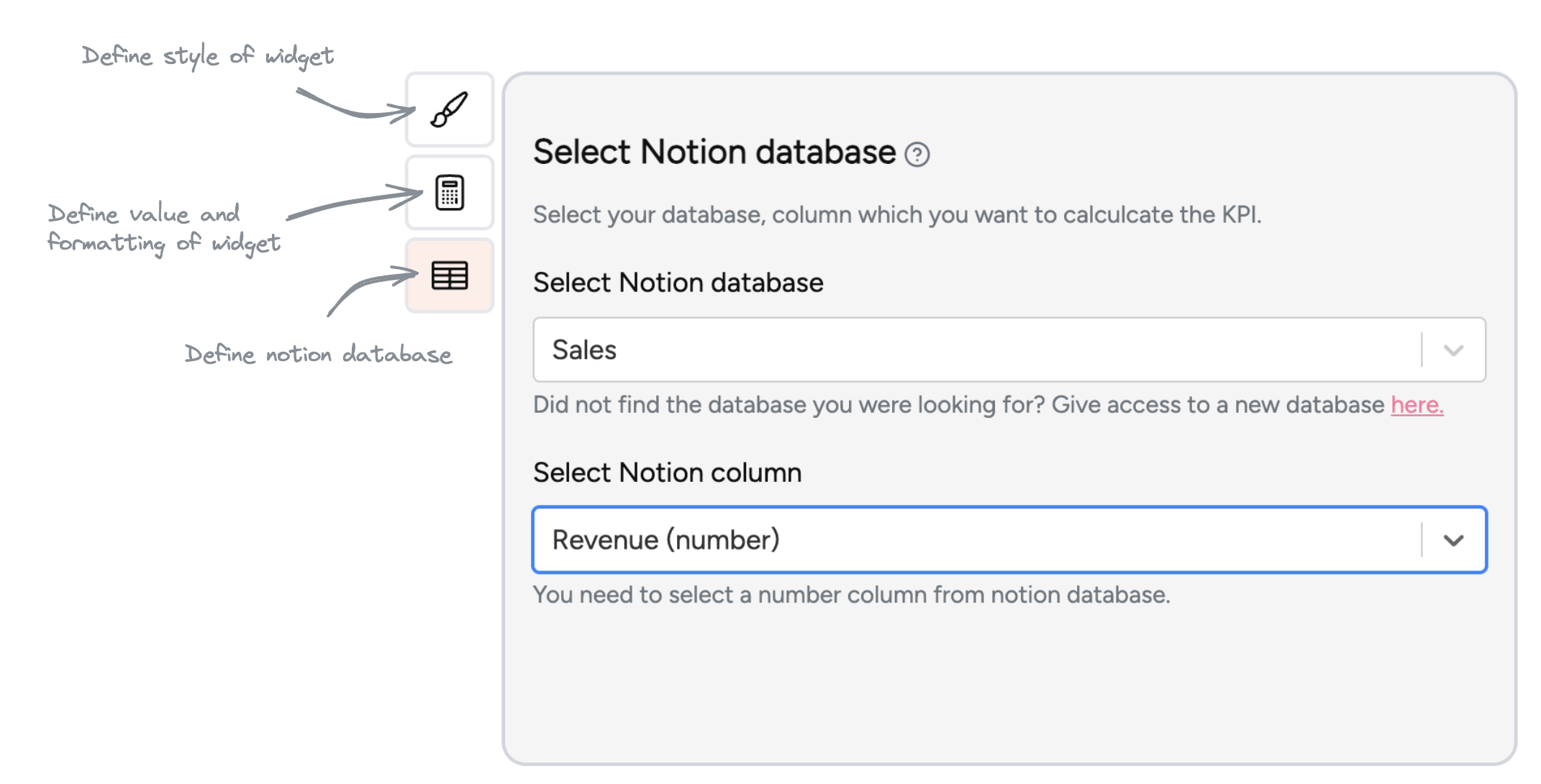Select the table database tab
Image resolution: width=1541 pixels, height=784 pixels.
click(x=450, y=275)
